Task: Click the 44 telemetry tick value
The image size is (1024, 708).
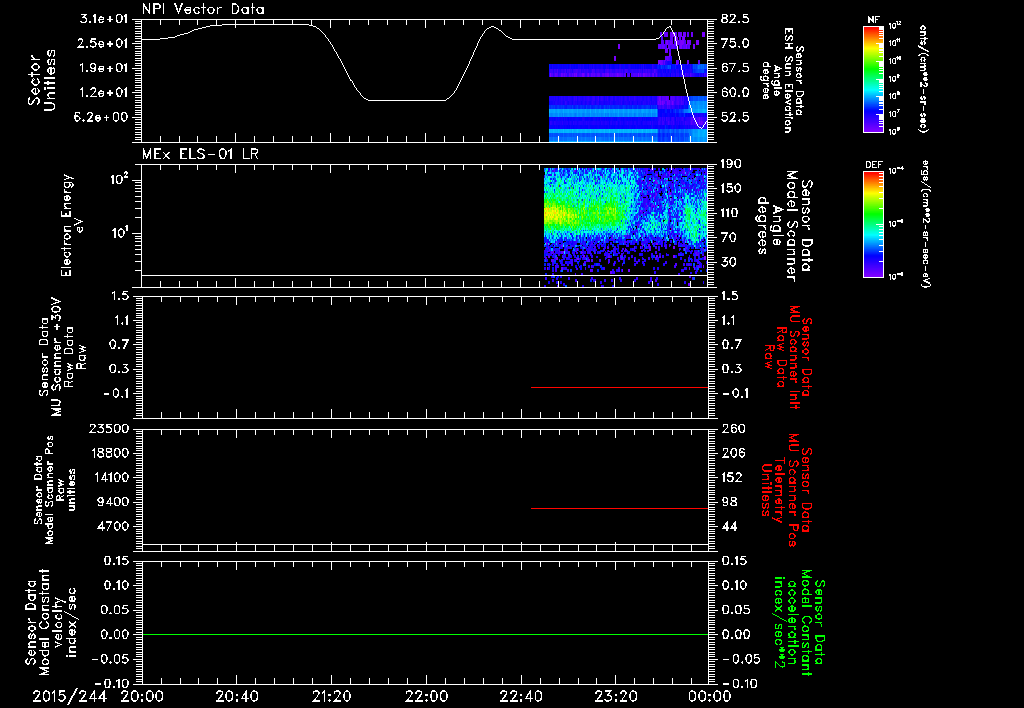Action: (x=729, y=526)
